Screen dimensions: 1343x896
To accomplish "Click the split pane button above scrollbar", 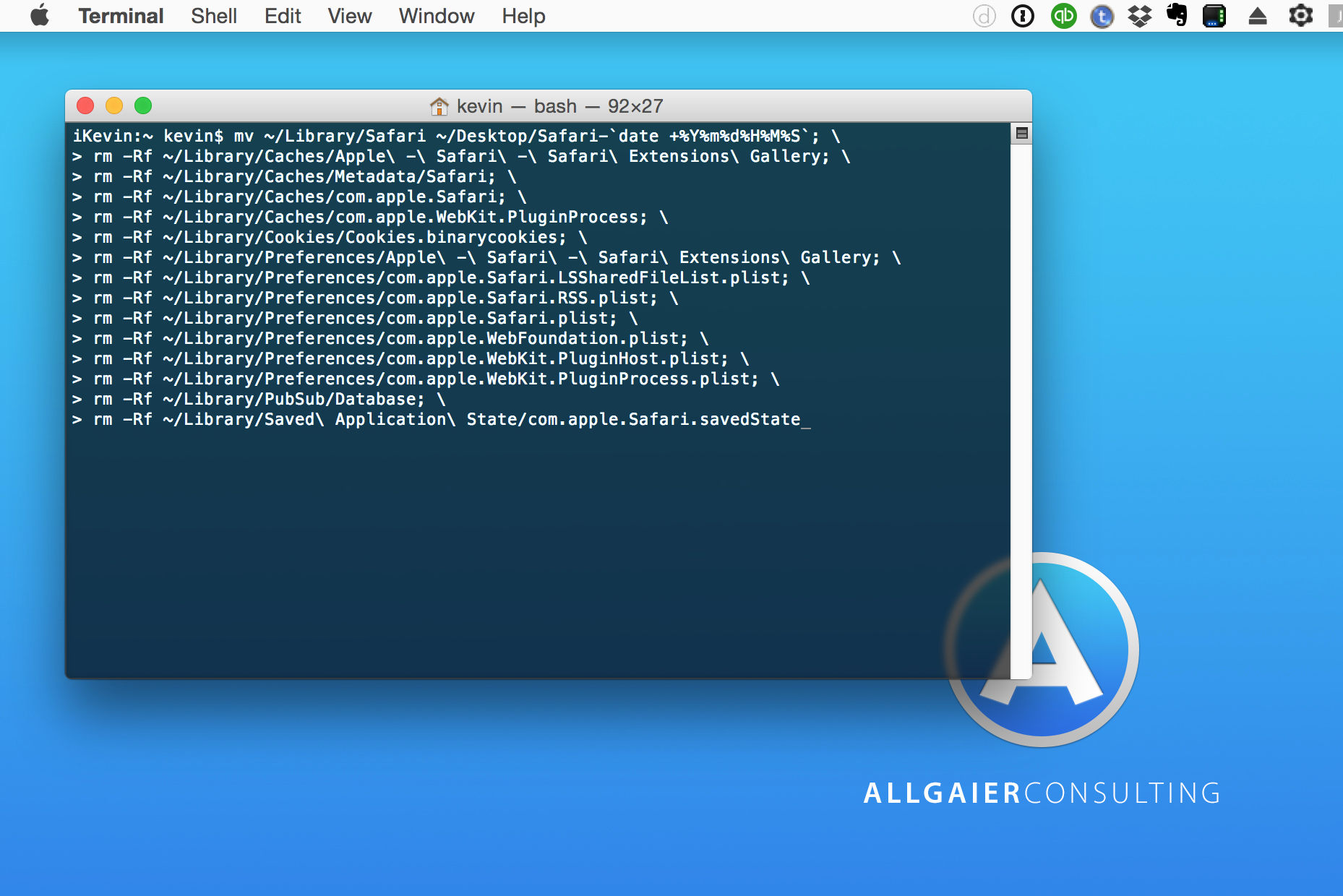I will (1021, 133).
